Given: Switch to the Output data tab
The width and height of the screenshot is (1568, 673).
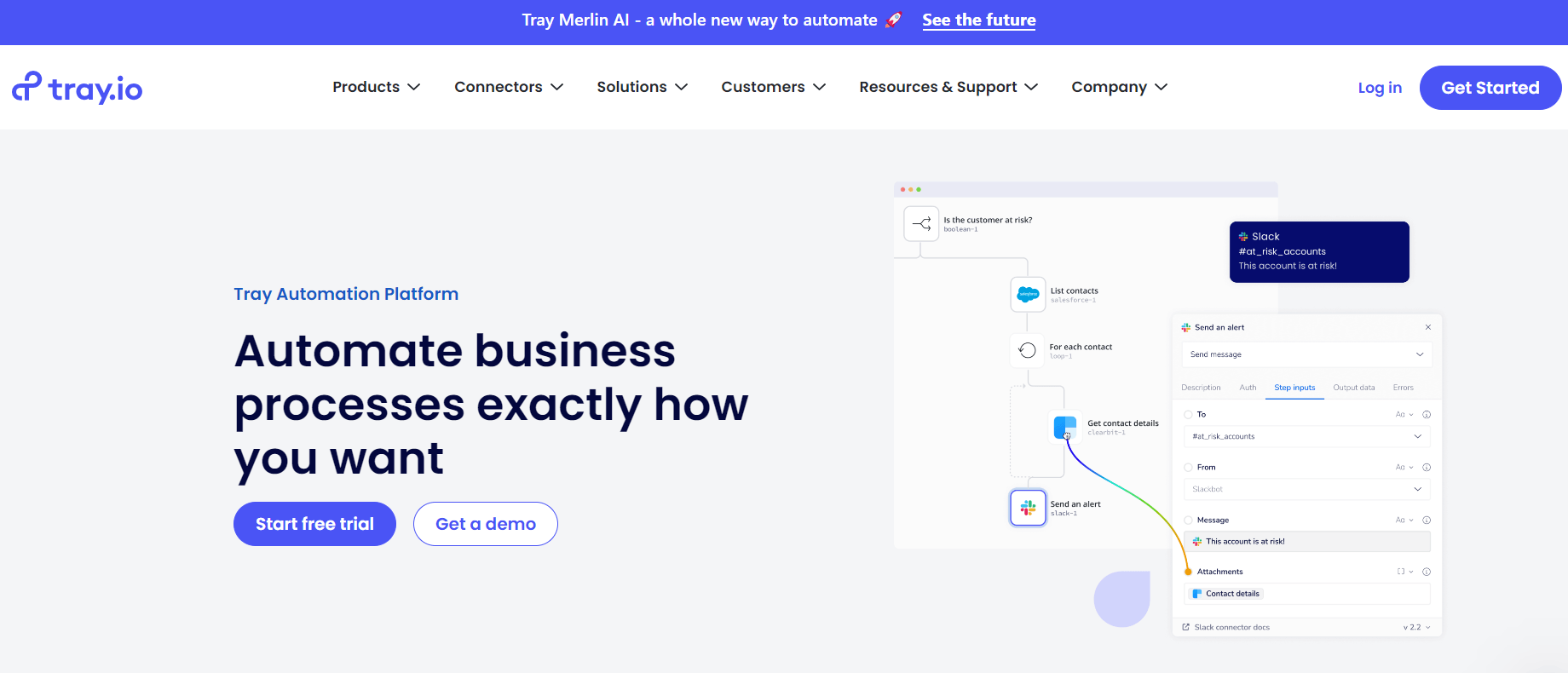Looking at the screenshot, I should click(1354, 388).
